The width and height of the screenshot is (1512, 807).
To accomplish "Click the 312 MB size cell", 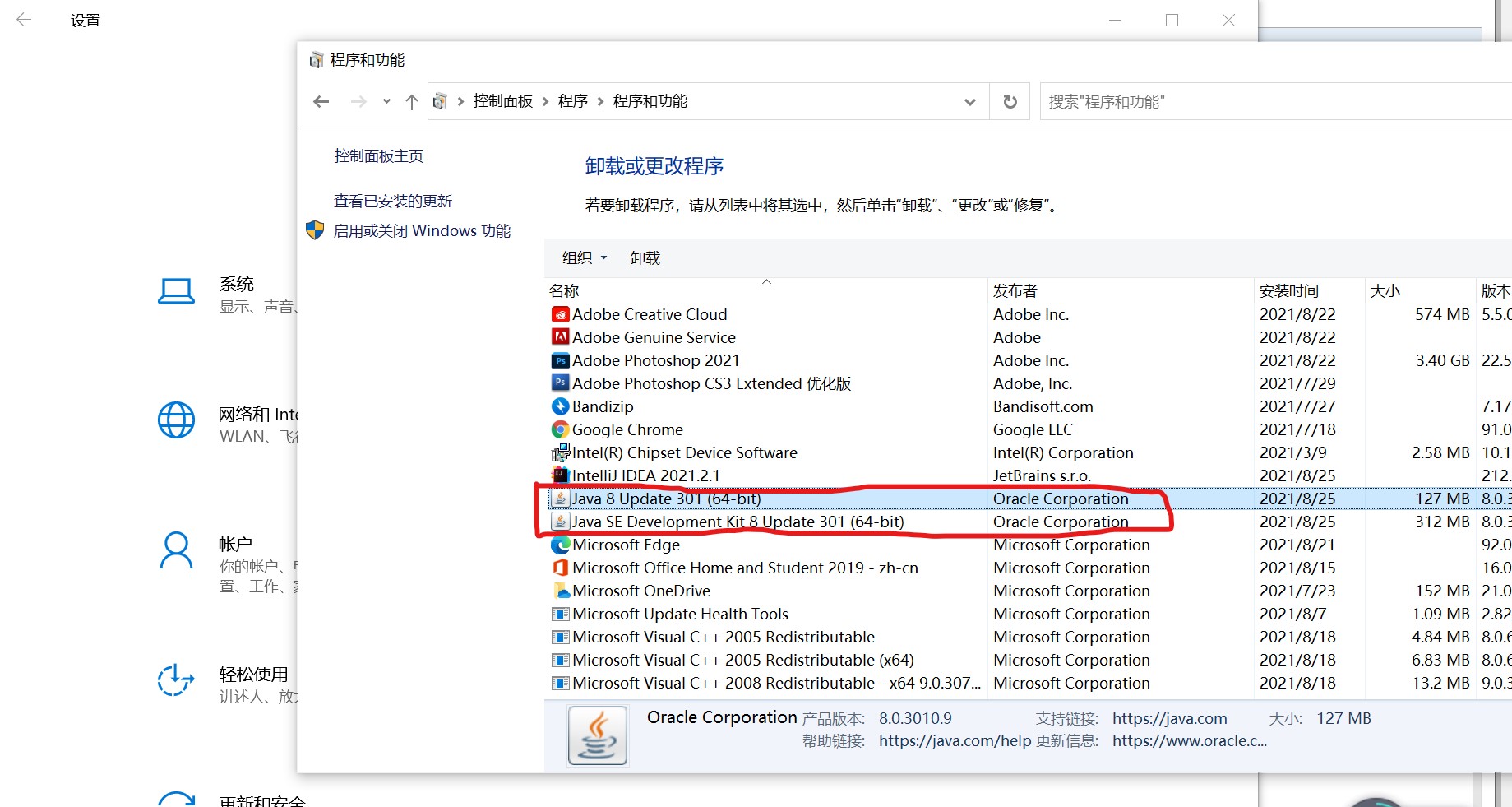I will point(1442,522).
